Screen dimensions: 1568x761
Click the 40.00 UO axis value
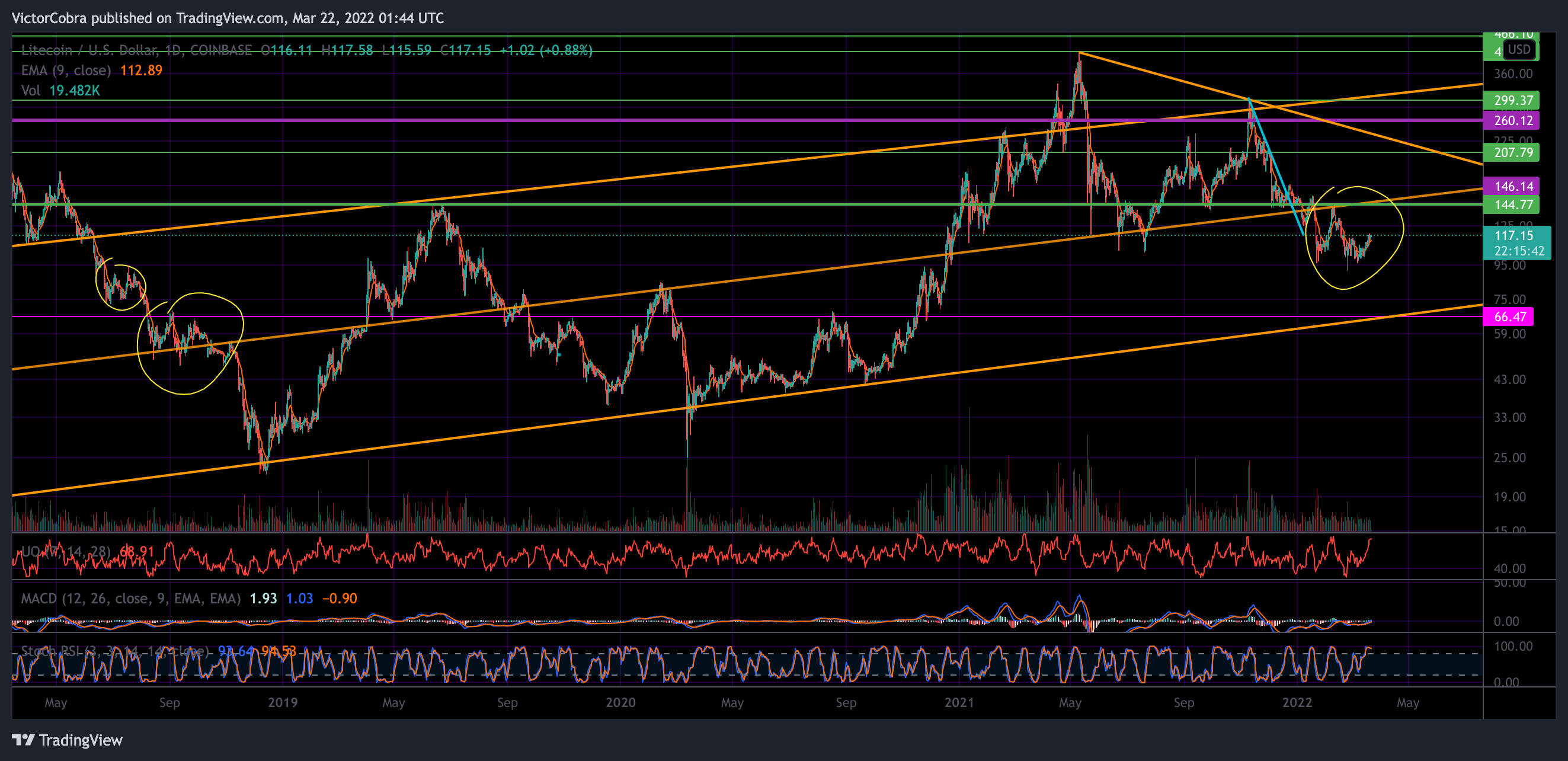click(1509, 568)
